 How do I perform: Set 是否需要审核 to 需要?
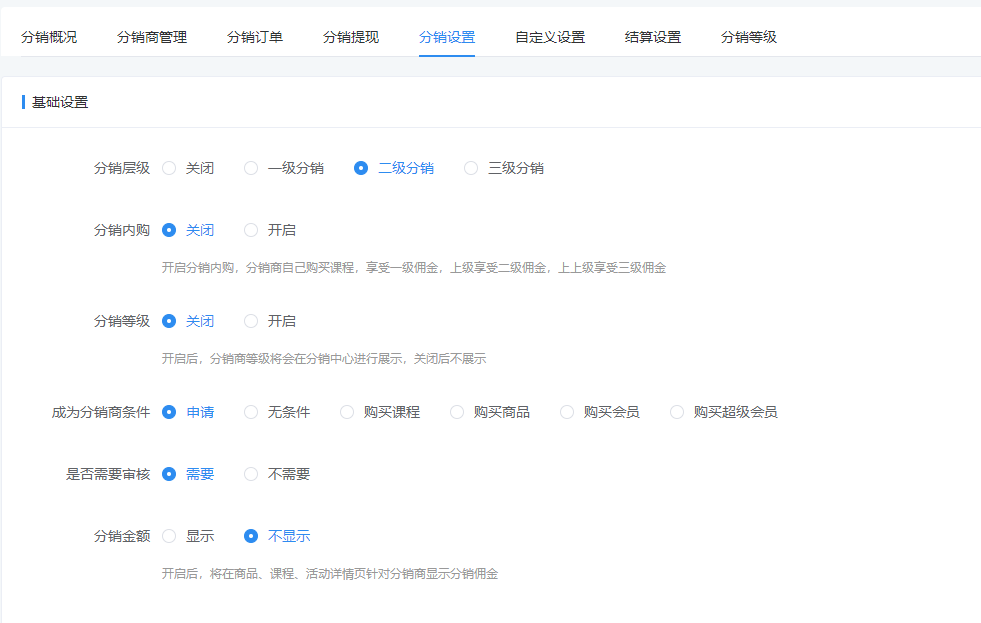coord(188,474)
